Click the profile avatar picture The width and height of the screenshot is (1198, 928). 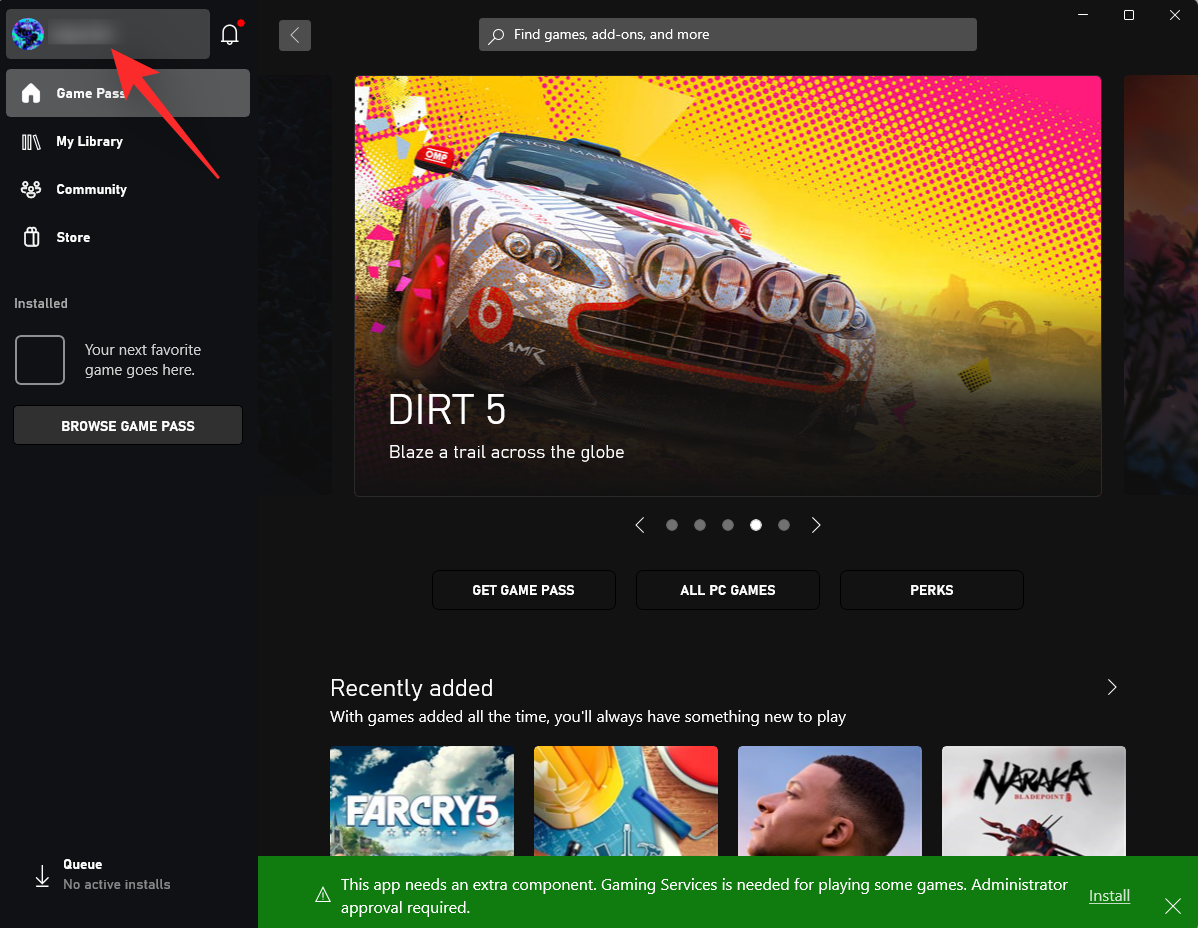coord(27,34)
